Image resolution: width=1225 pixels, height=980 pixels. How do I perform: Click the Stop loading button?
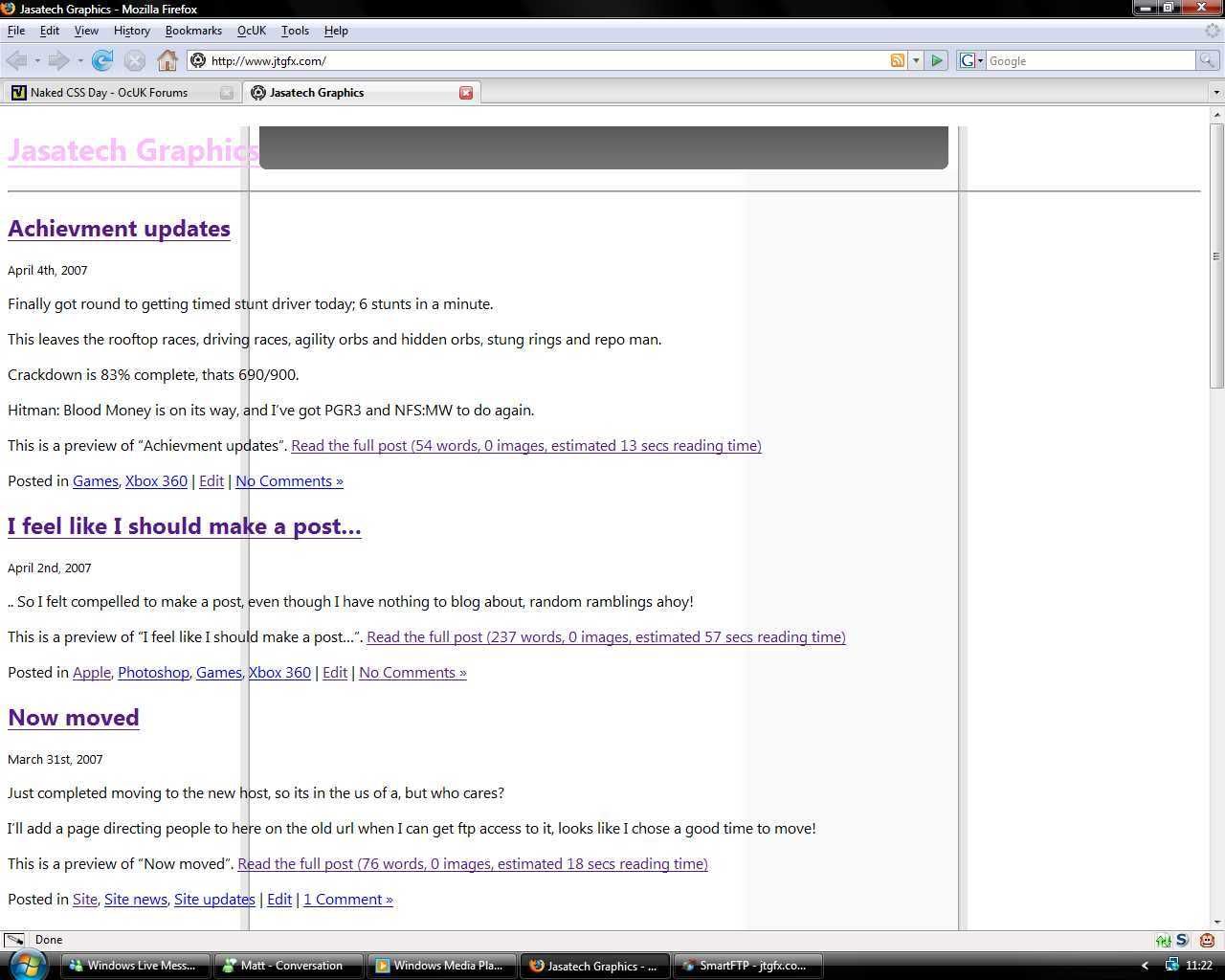(135, 60)
